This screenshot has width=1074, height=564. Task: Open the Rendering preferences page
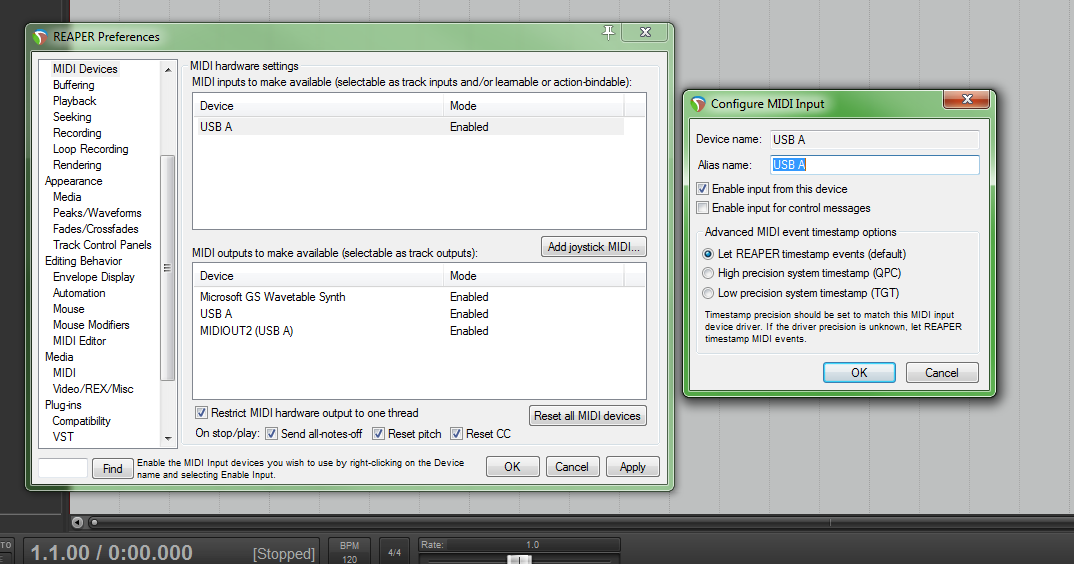77,165
